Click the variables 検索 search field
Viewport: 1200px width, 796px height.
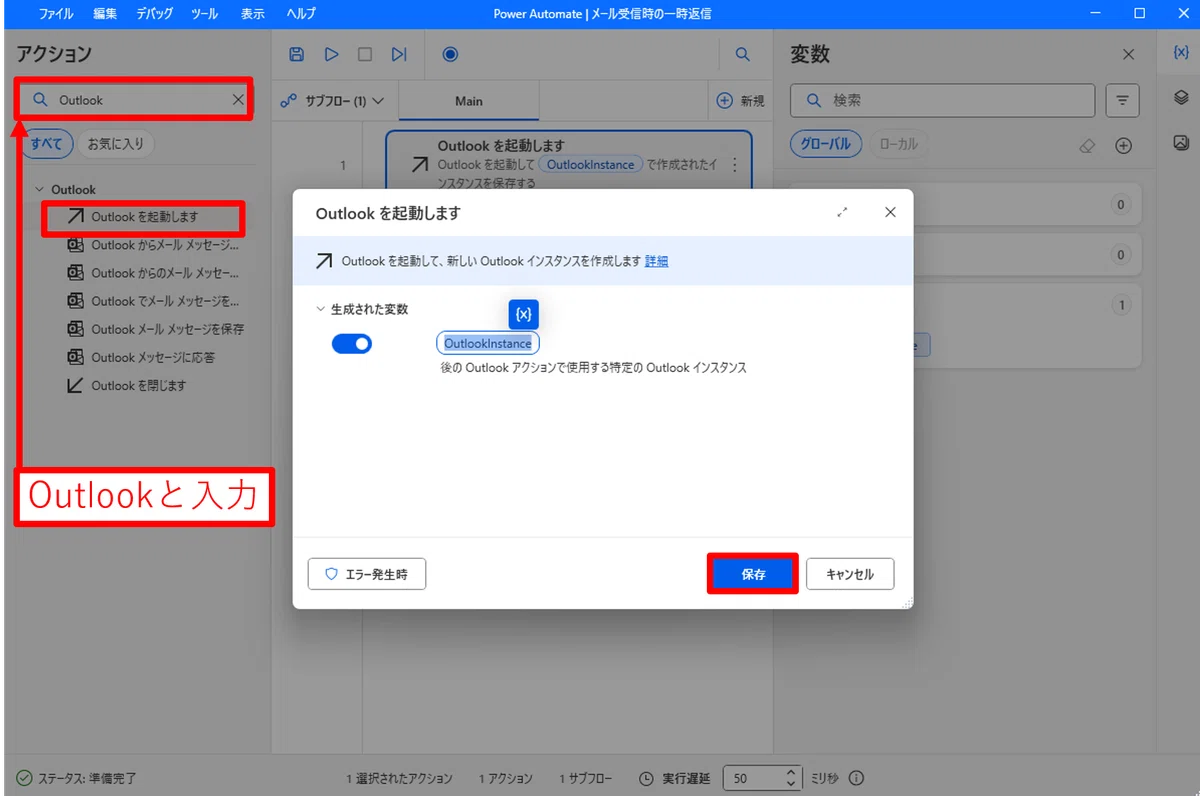943,100
